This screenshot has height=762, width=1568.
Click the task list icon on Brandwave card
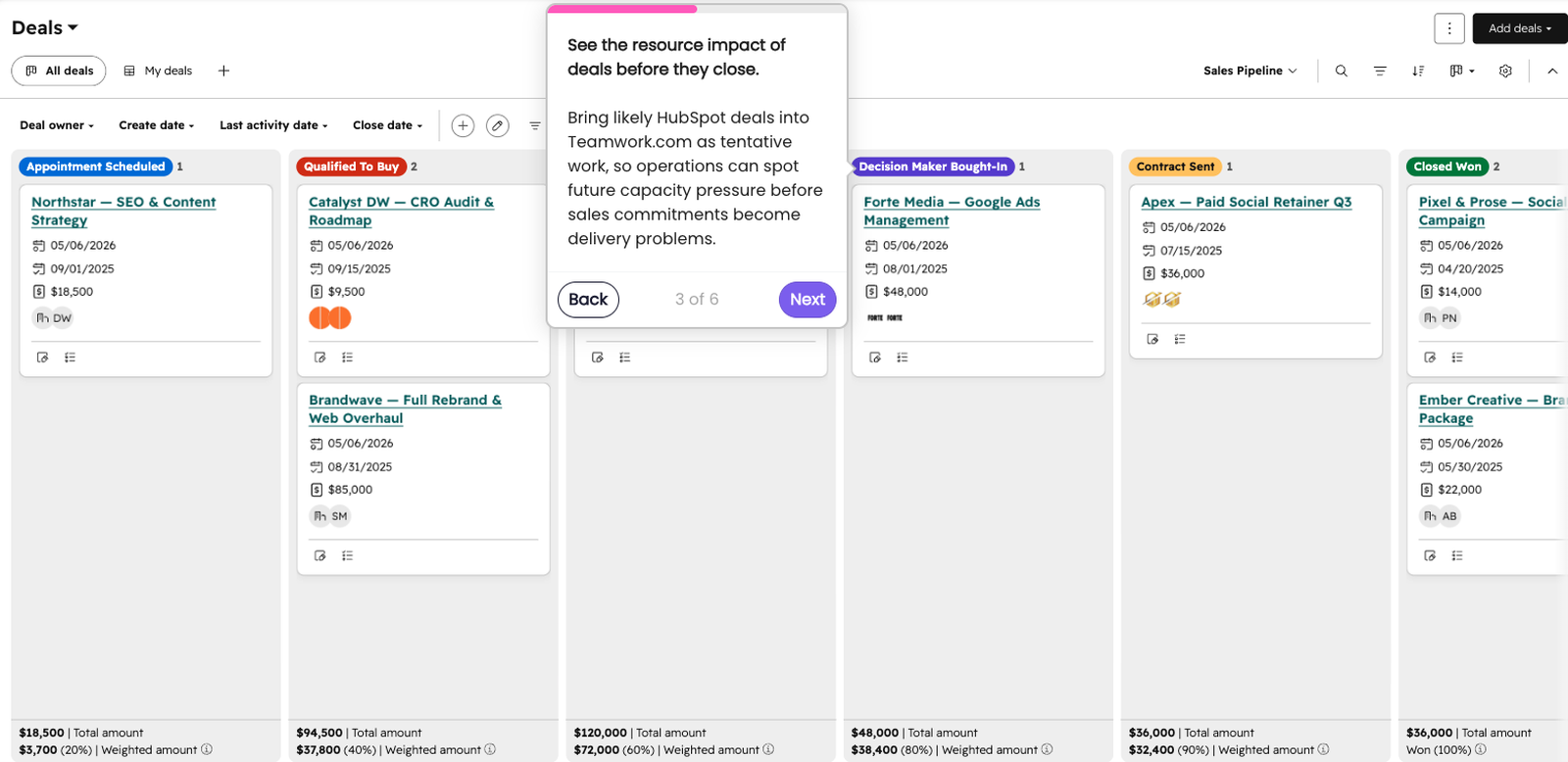point(347,555)
